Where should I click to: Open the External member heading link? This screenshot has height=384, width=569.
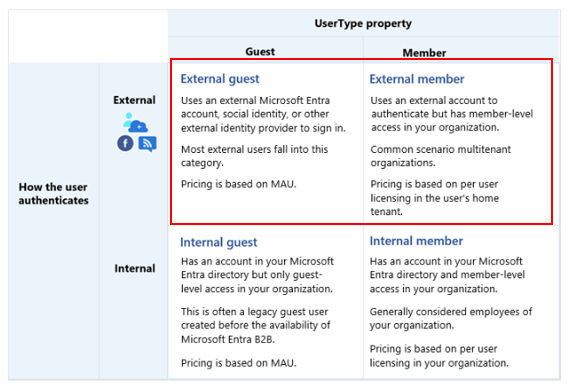point(417,79)
